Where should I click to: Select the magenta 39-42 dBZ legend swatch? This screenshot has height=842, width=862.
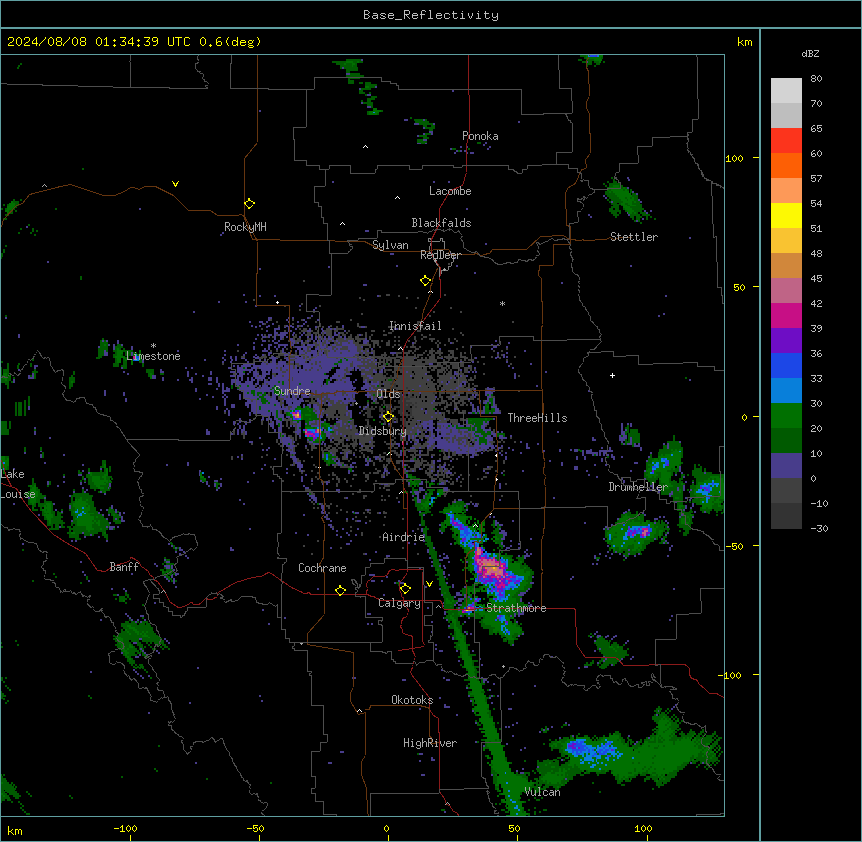786,315
